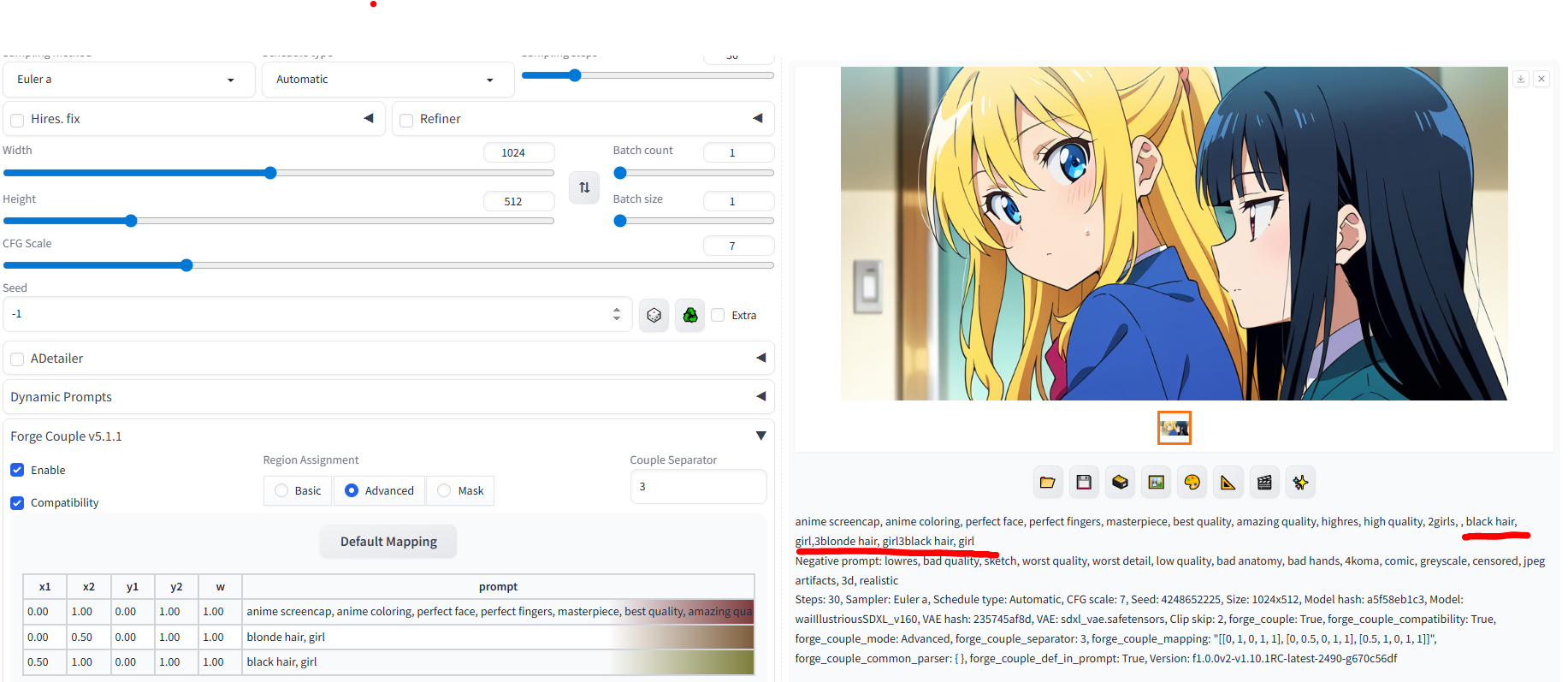Enable the ADetailer checkbox
The width and height of the screenshot is (1568, 682).
tap(17, 359)
